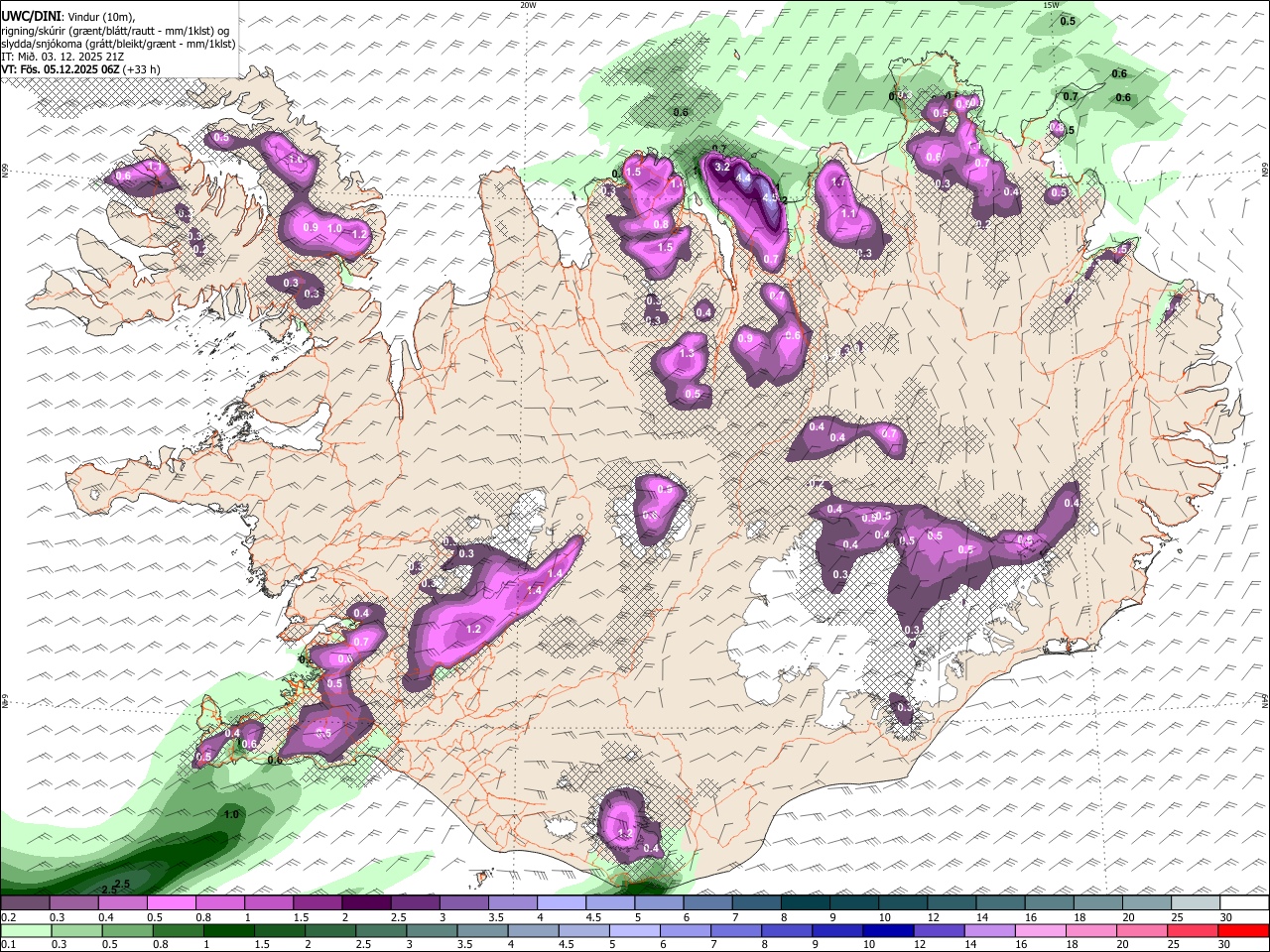Viewport: 1270px width, 952px height.
Task: Click the dark green swatch labeled 1 in rain scale
Action: pos(229,930)
